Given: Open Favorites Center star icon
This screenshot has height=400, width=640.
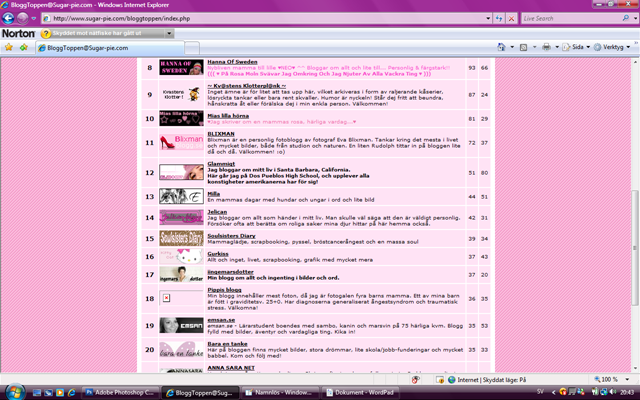Looking at the screenshot, I should tap(9, 47).
